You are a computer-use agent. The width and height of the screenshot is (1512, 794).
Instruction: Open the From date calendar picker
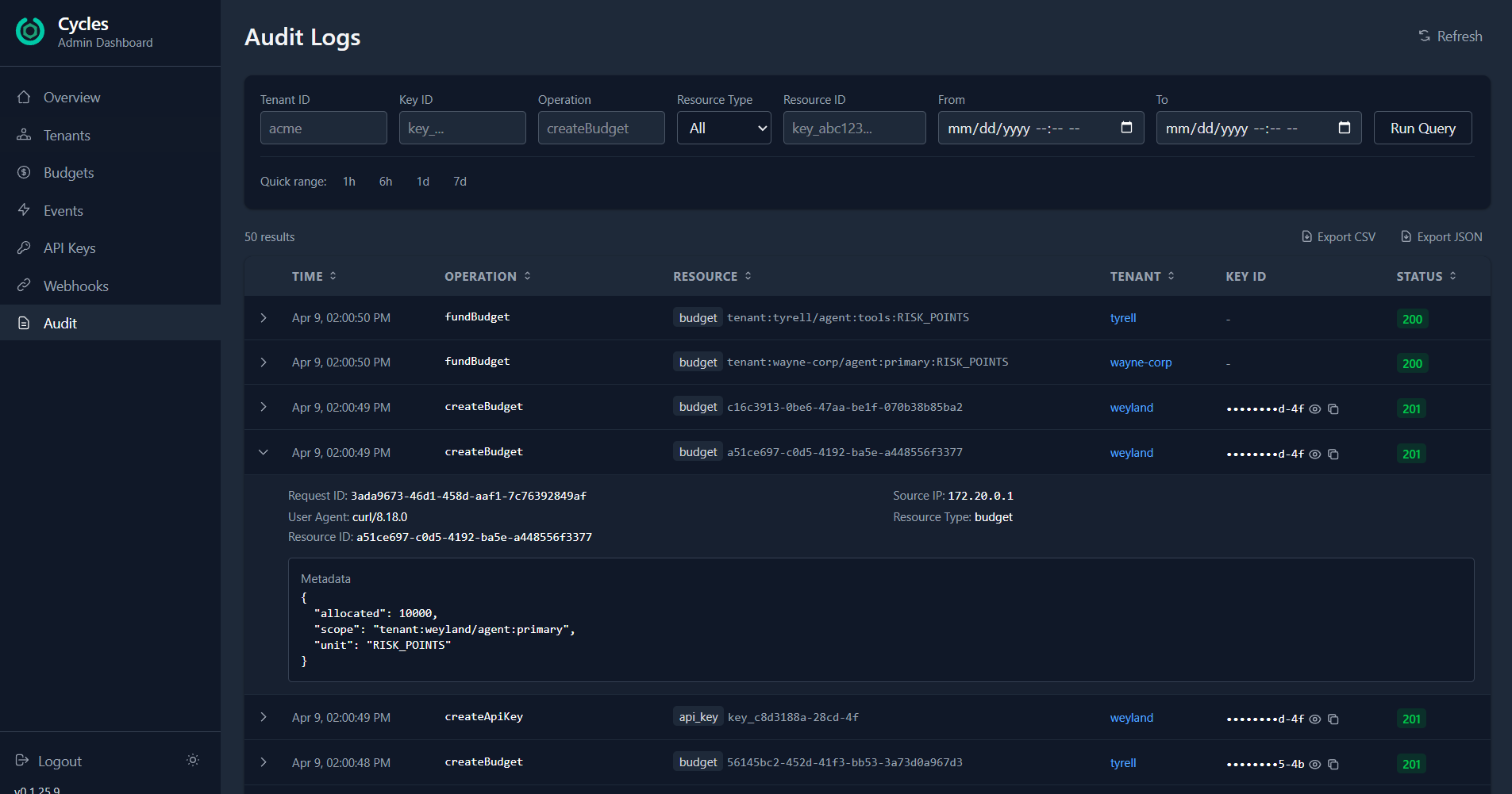[1128, 127]
